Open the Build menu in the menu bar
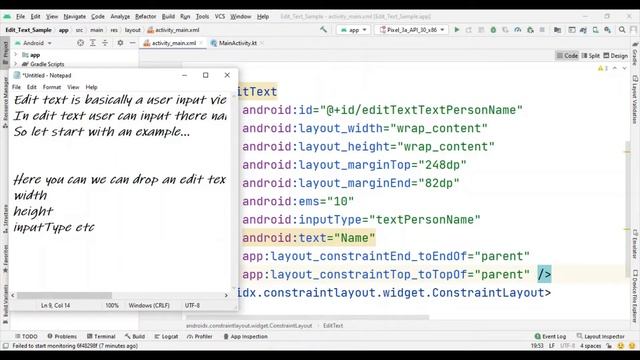Screen dimensions: 640x360 [168, 17]
